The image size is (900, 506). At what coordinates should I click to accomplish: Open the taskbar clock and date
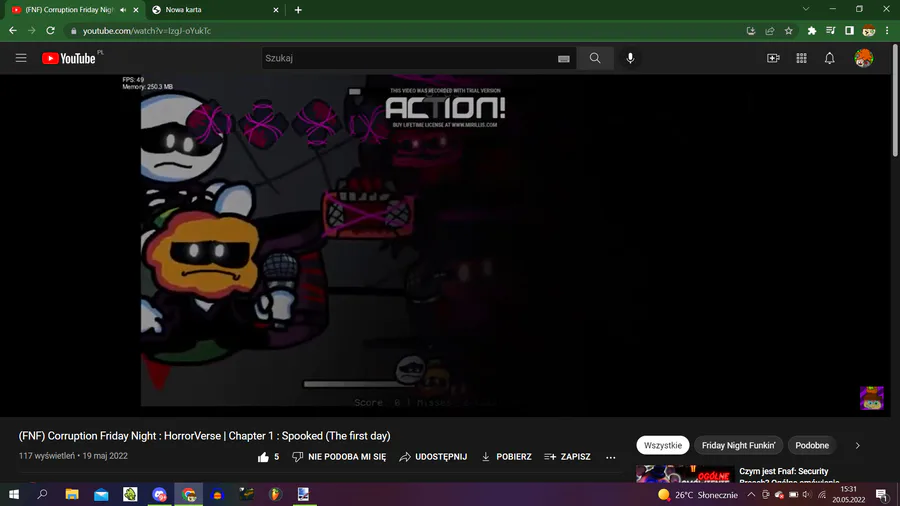coord(848,495)
